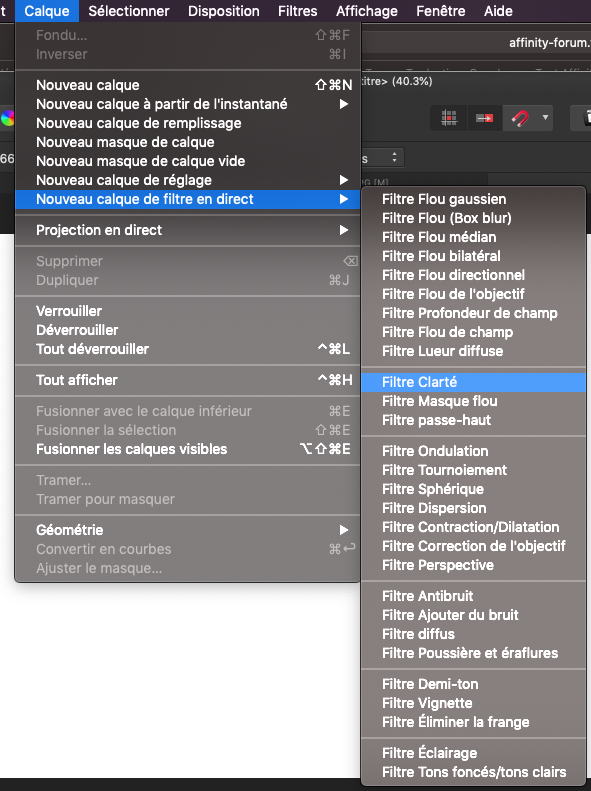Select Filtre Dispersion
Viewport: 591px width, 791px height.
tap(474, 508)
